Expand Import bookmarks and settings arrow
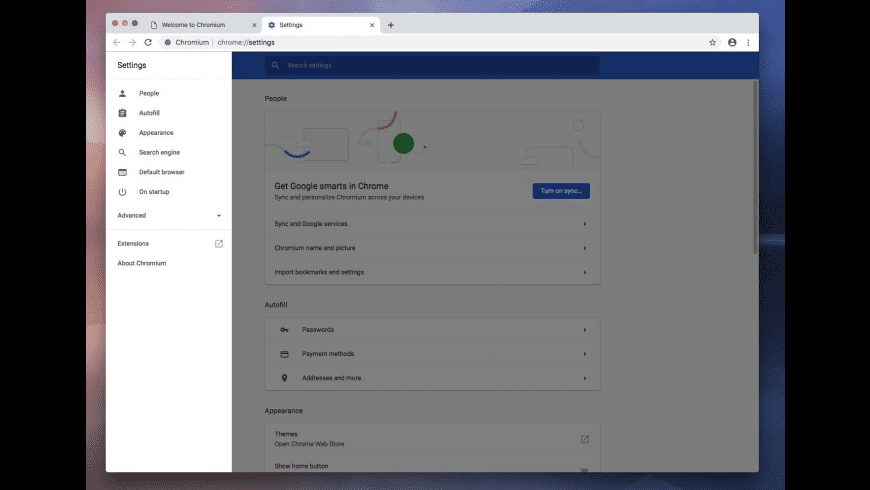Image resolution: width=870 pixels, height=490 pixels. click(585, 272)
